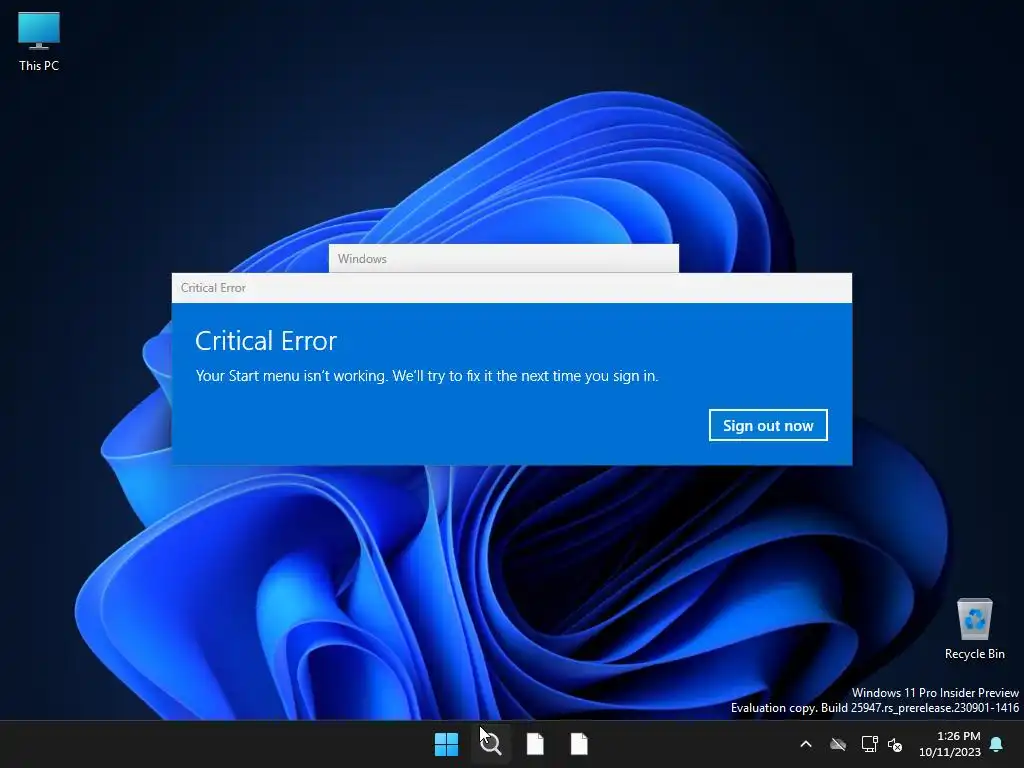The height and width of the screenshot is (768, 1024).
Task: Click the Start menu isn't working message
Action: point(427,376)
